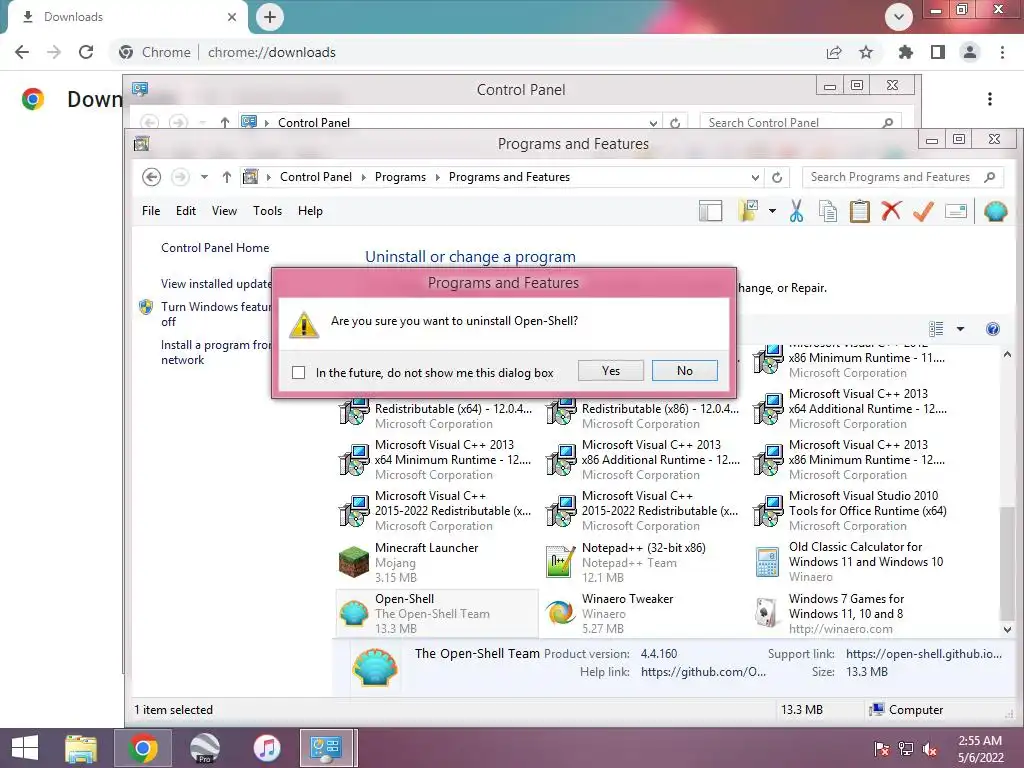Open Chrome three-dot menu
Viewport: 1024px width, 768px height.
click(x=1002, y=52)
